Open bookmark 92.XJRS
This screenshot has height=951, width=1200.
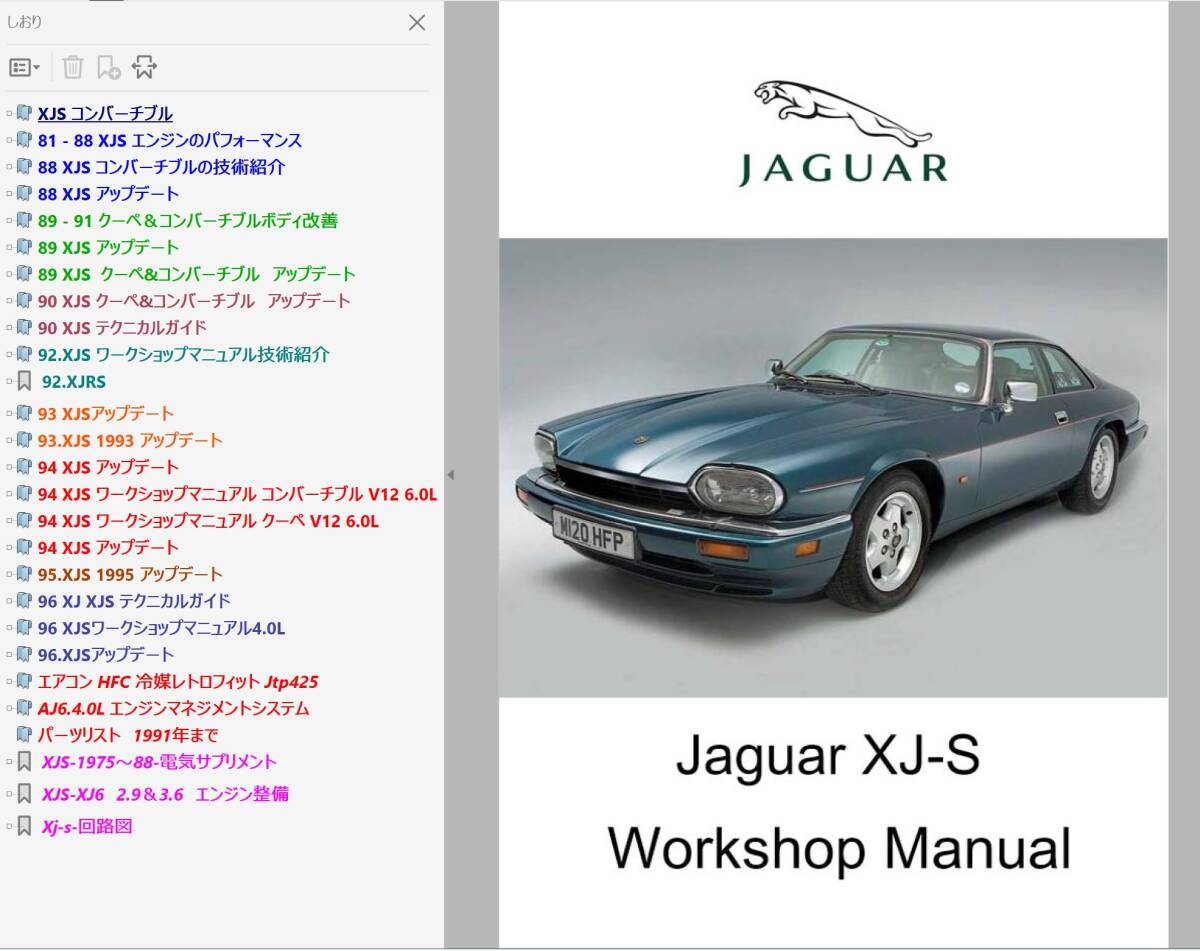(x=74, y=382)
